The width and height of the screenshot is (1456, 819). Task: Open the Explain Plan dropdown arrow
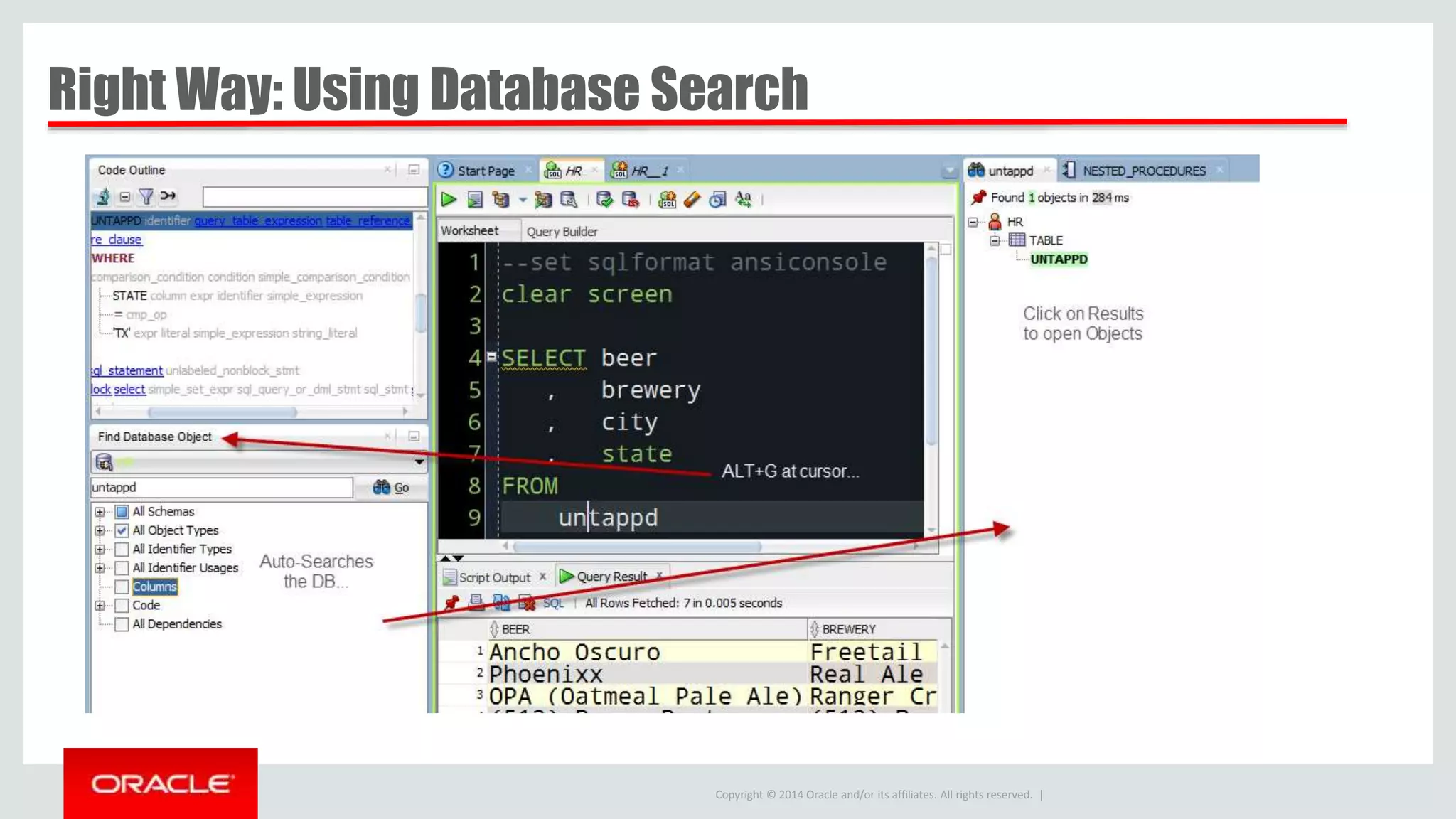pos(523,200)
